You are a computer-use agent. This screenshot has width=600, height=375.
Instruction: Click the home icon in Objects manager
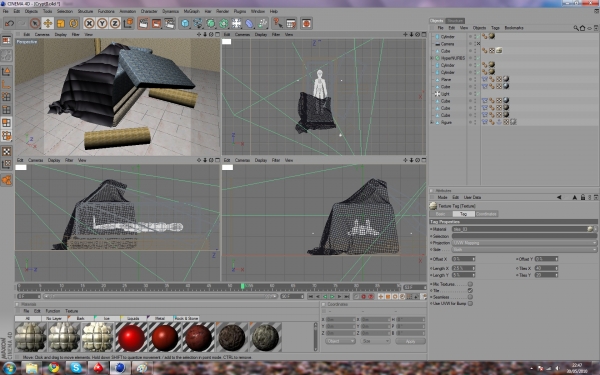point(582,28)
